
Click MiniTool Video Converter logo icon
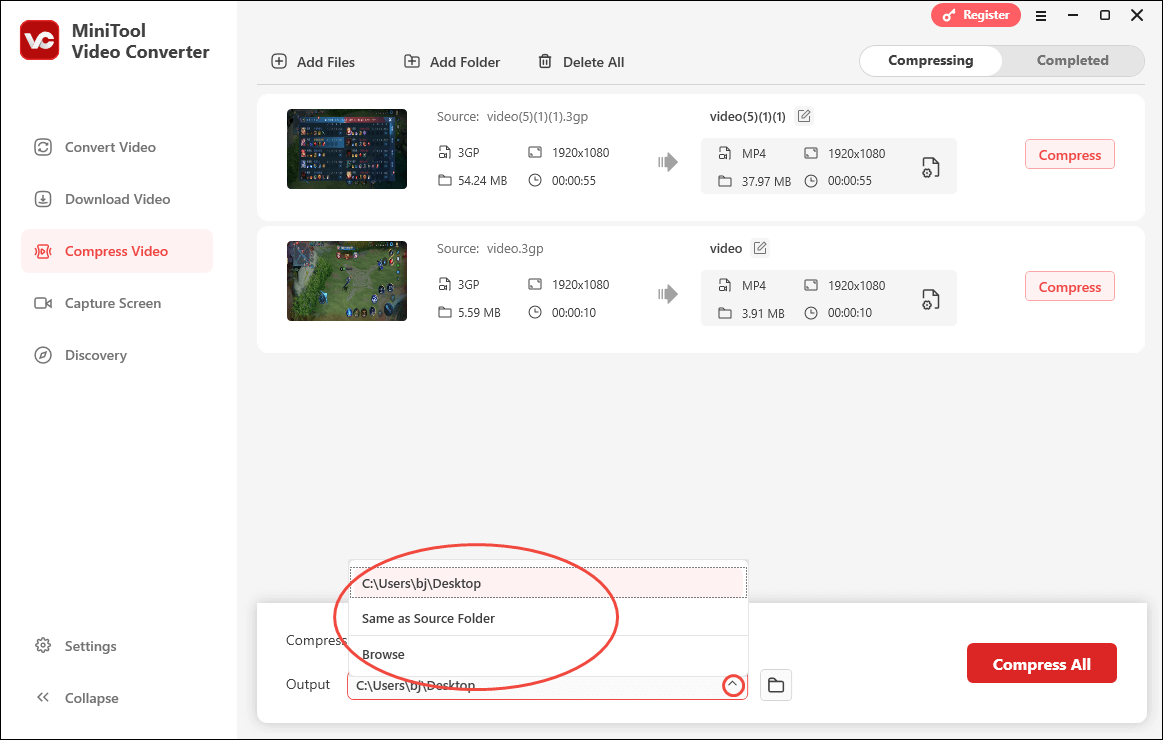[x=39, y=41]
